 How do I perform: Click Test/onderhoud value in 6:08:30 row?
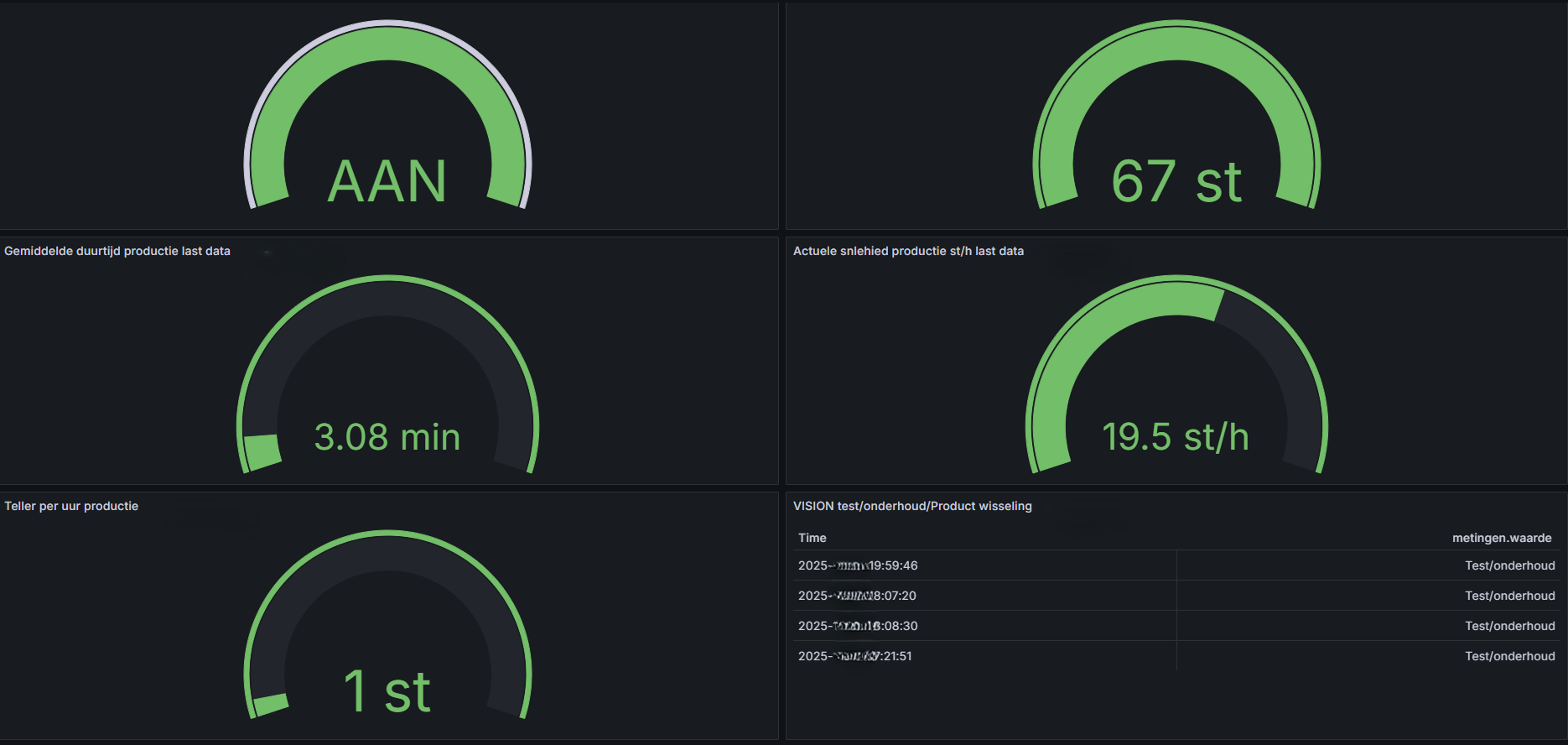(x=1510, y=626)
